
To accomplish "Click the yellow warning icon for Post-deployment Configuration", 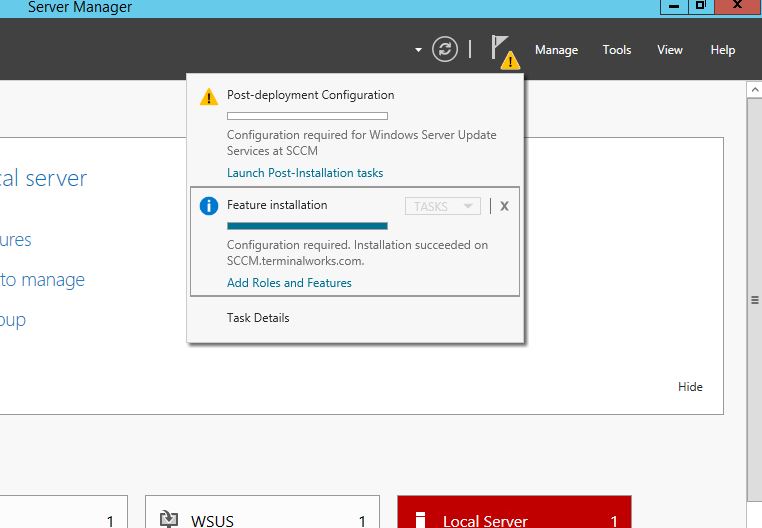I will point(209,96).
